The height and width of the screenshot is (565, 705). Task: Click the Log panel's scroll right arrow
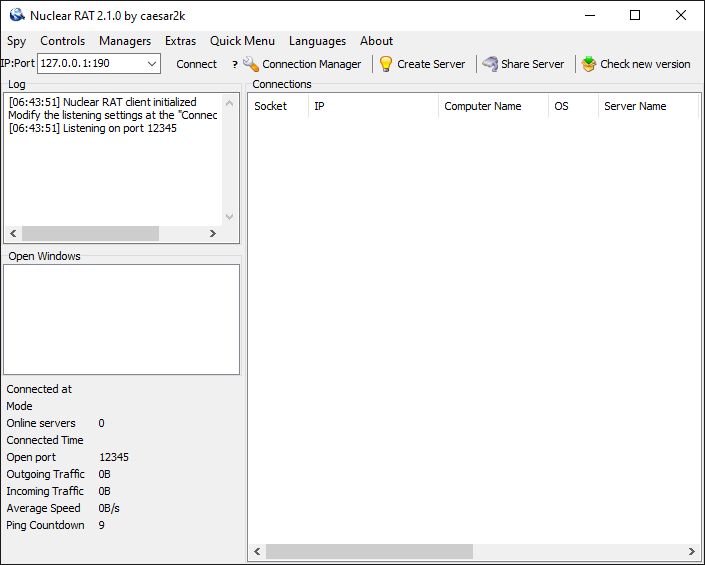212,233
